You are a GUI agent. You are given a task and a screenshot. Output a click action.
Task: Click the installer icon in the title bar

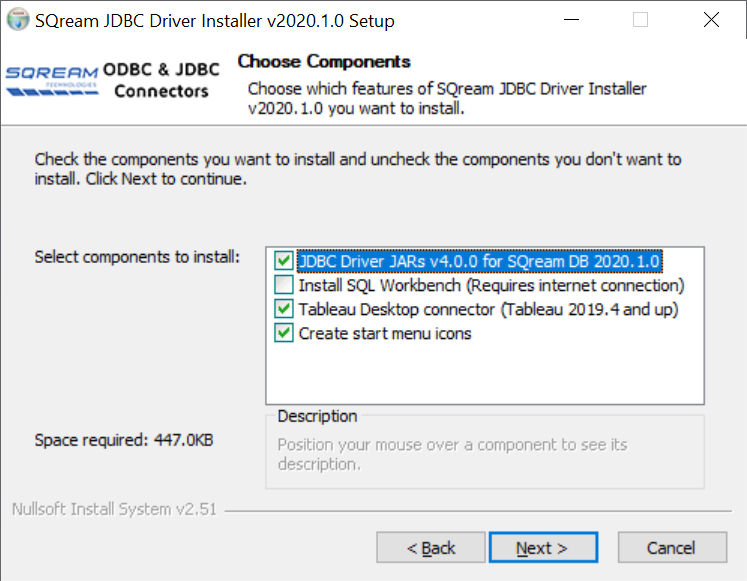18,20
